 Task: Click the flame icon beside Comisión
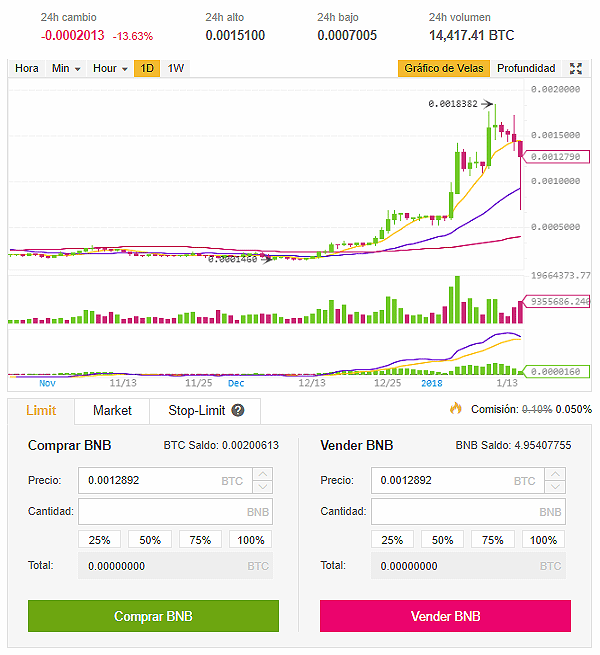tap(456, 408)
